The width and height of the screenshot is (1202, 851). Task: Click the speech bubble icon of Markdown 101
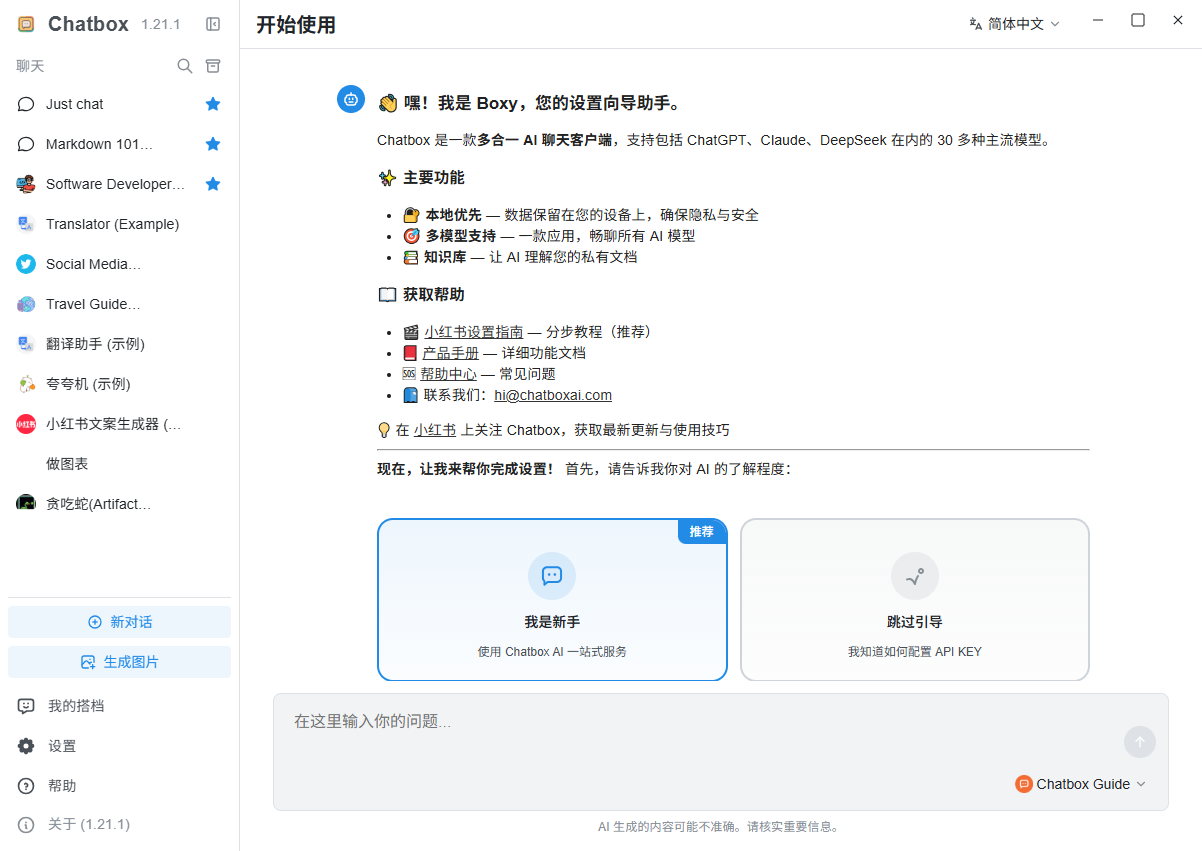pyautogui.click(x=26, y=144)
